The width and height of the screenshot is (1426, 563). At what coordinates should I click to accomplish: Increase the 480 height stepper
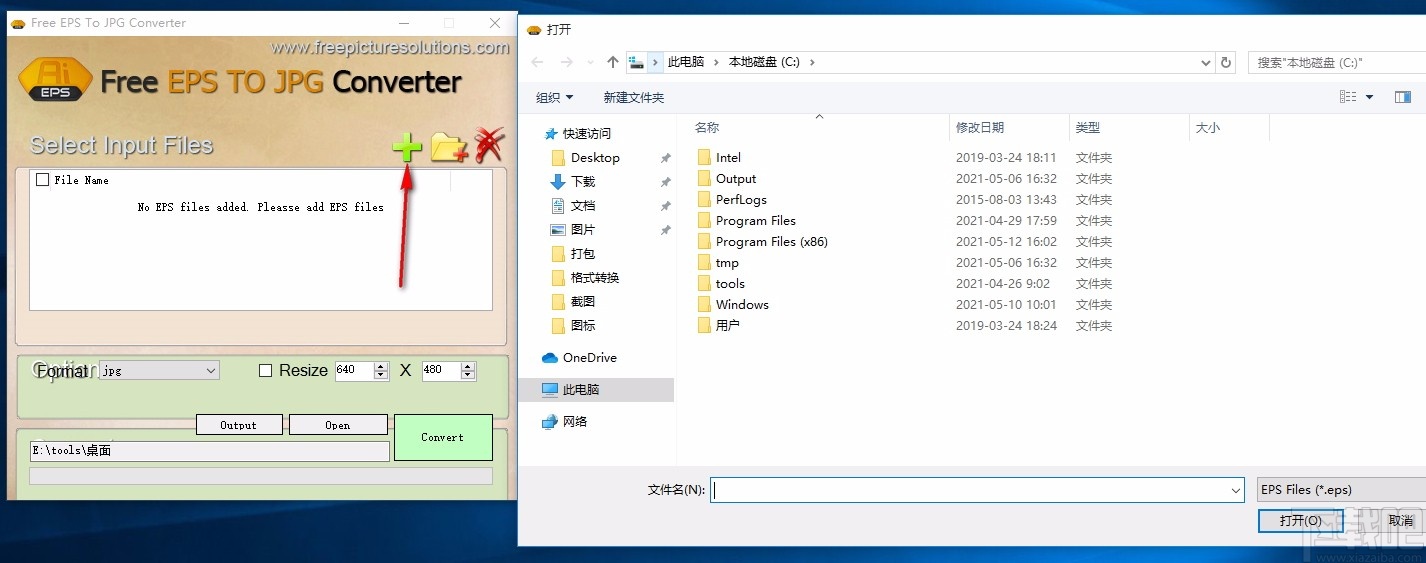pos(468,366)
